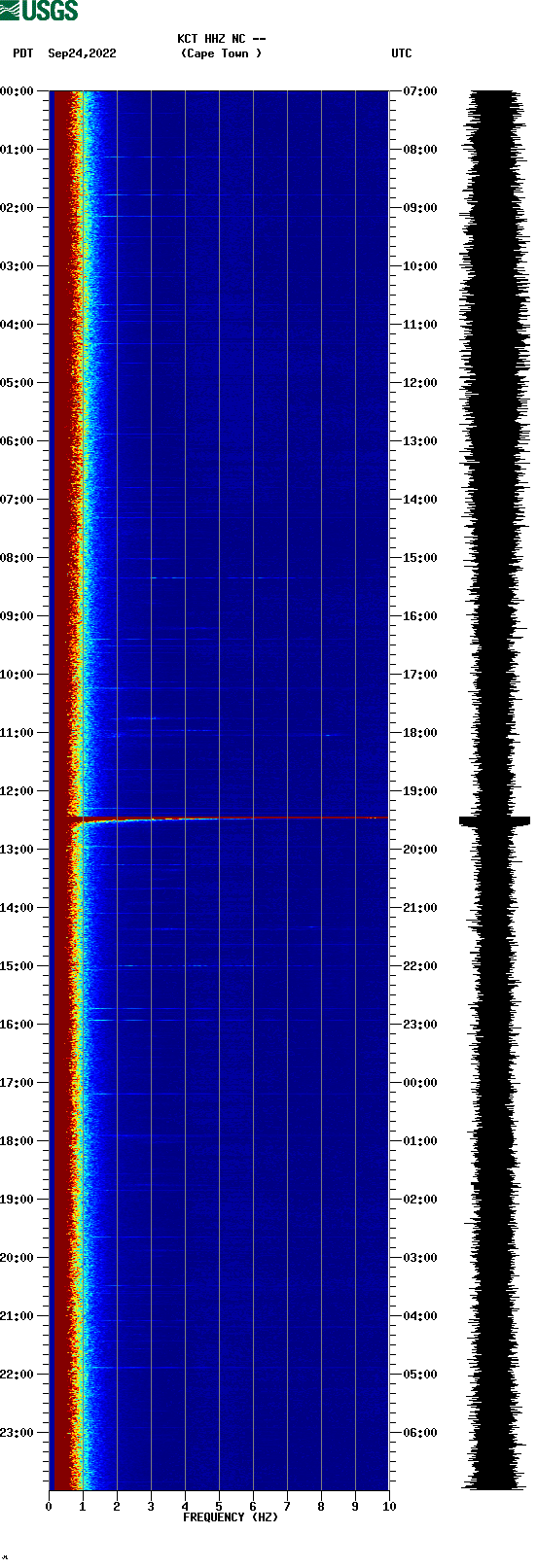
Task: Click the waveform amplitude spike beside the event
Action: coord(495,821)
